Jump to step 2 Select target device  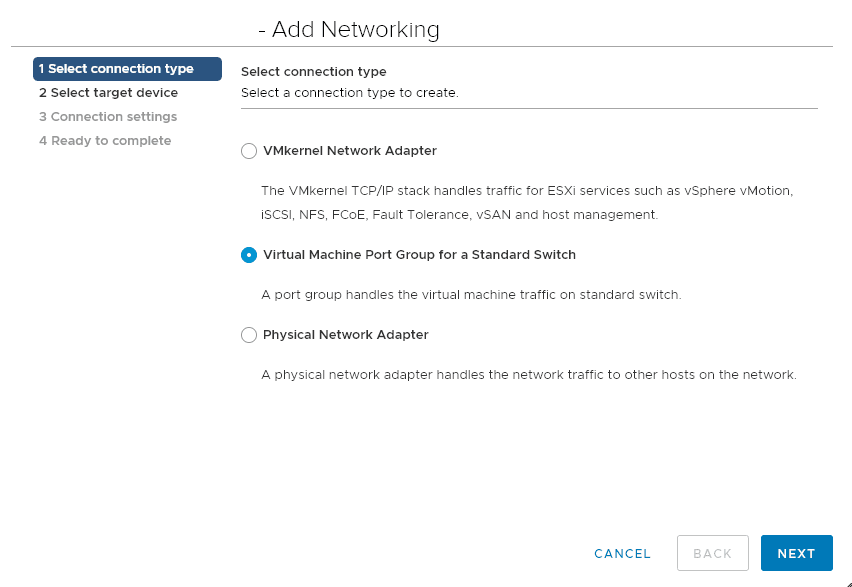[x=108, y=93]
